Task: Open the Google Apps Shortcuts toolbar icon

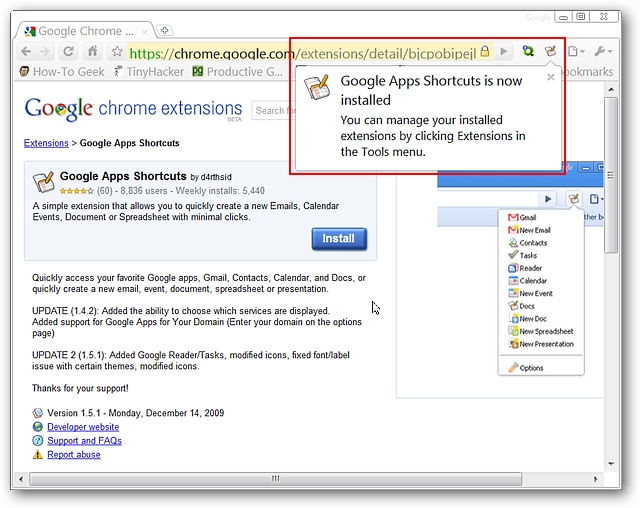Action: point(550,51)
